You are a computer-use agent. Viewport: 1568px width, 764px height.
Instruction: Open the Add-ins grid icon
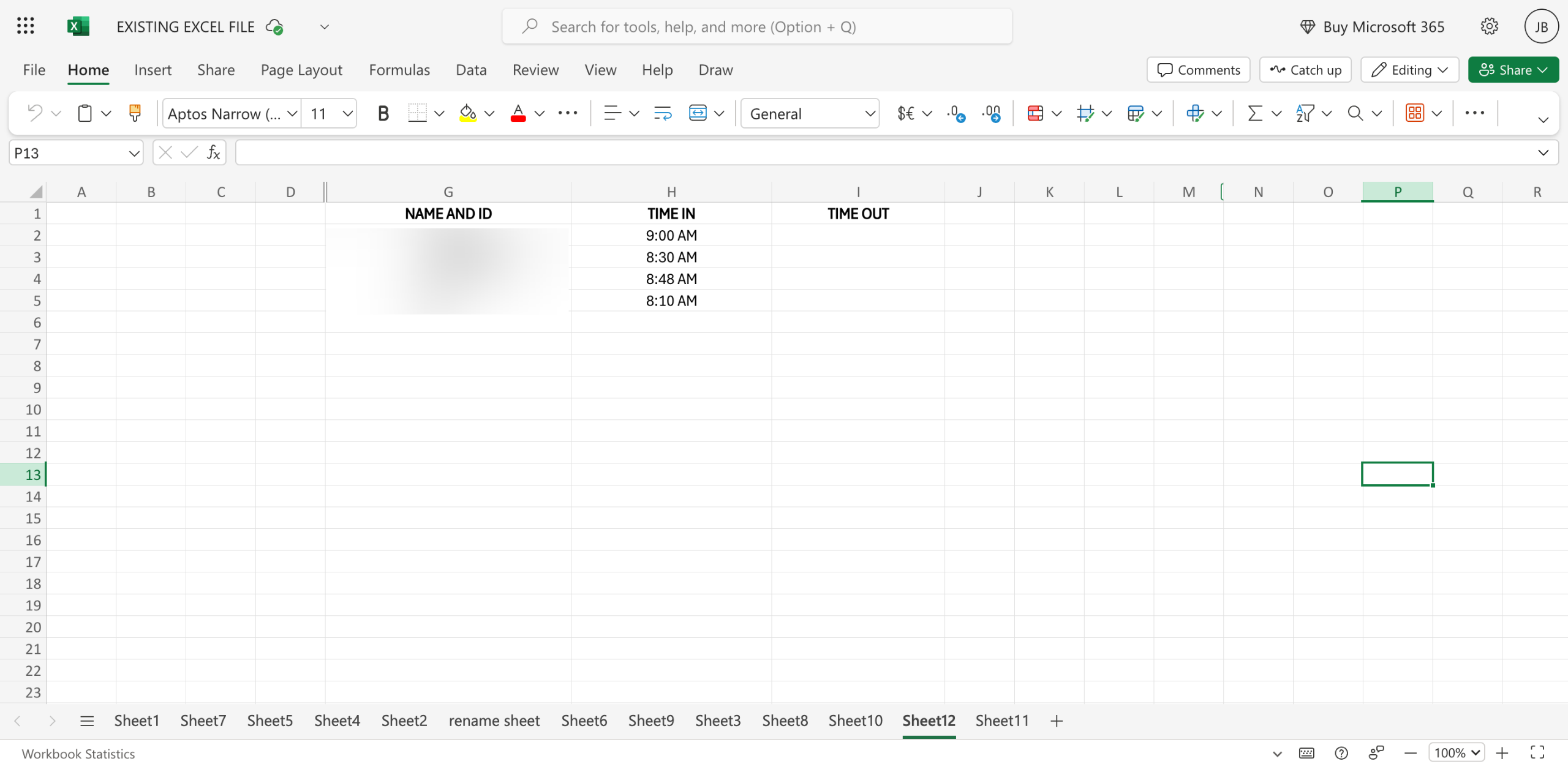click(1414, 113)
